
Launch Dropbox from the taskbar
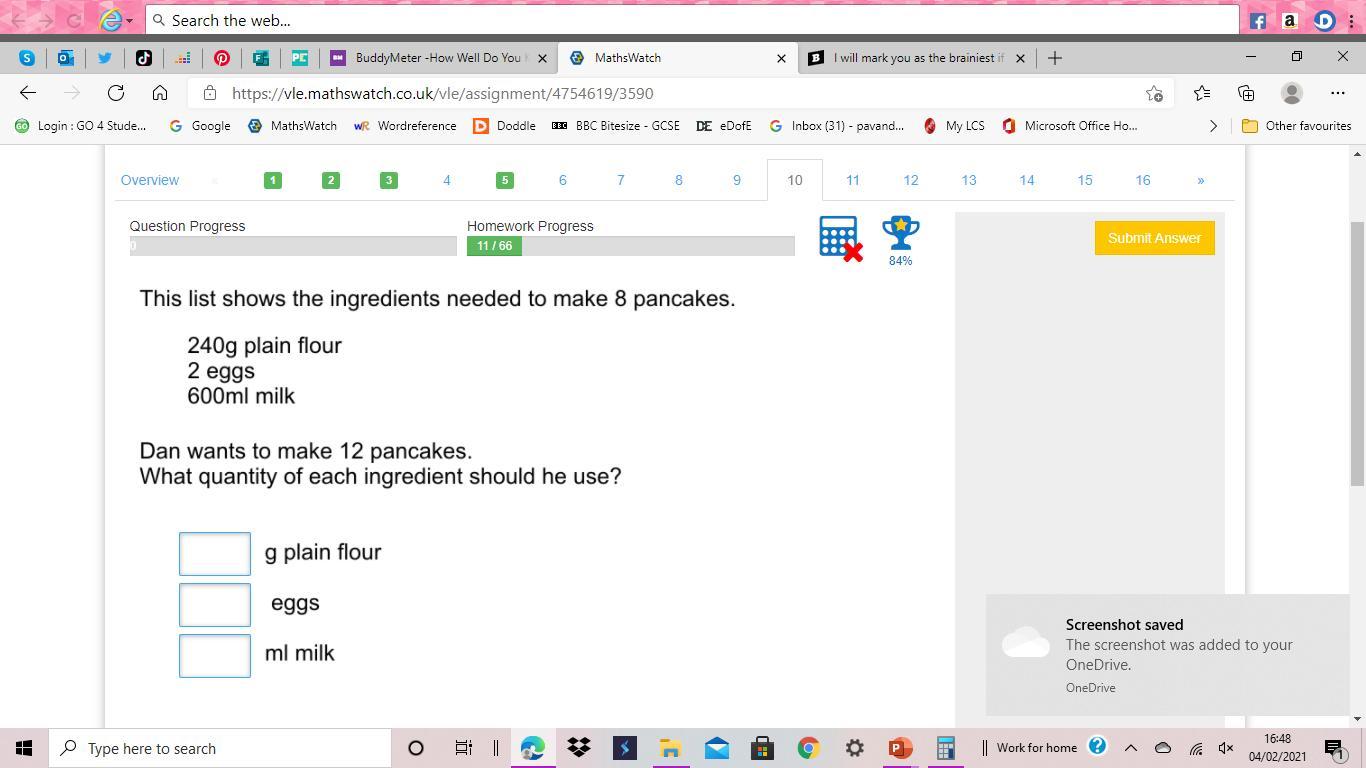579,748
